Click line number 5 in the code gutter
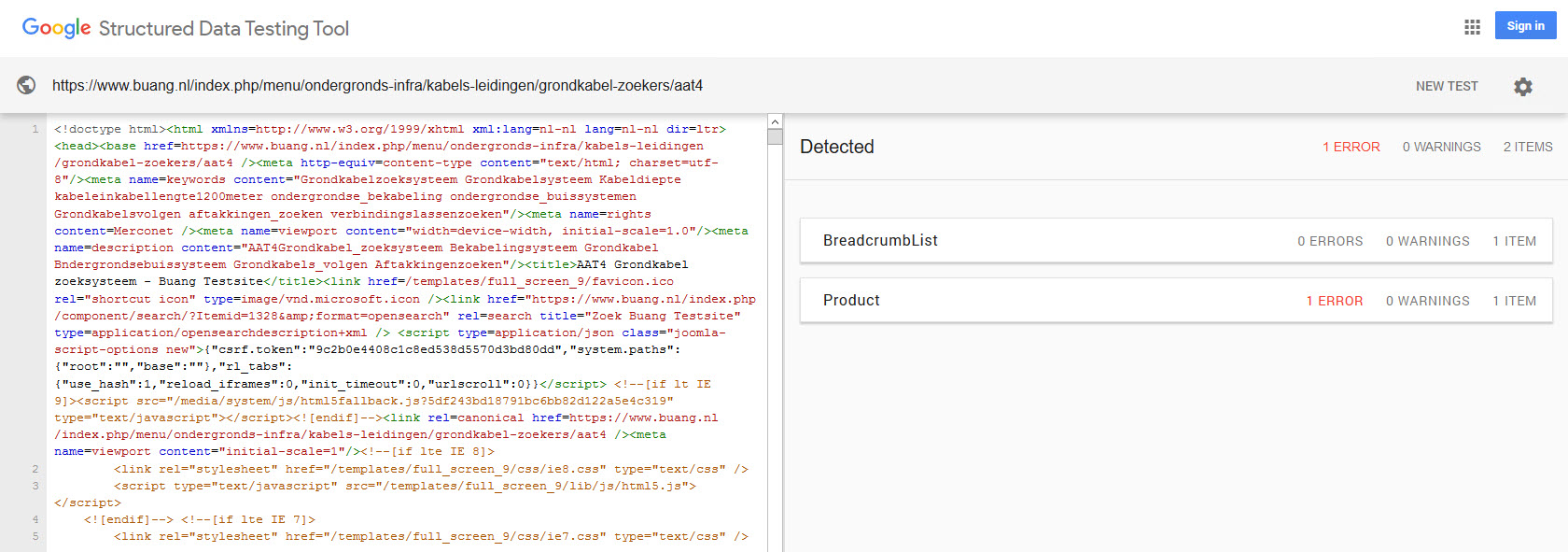 point(35,536)
